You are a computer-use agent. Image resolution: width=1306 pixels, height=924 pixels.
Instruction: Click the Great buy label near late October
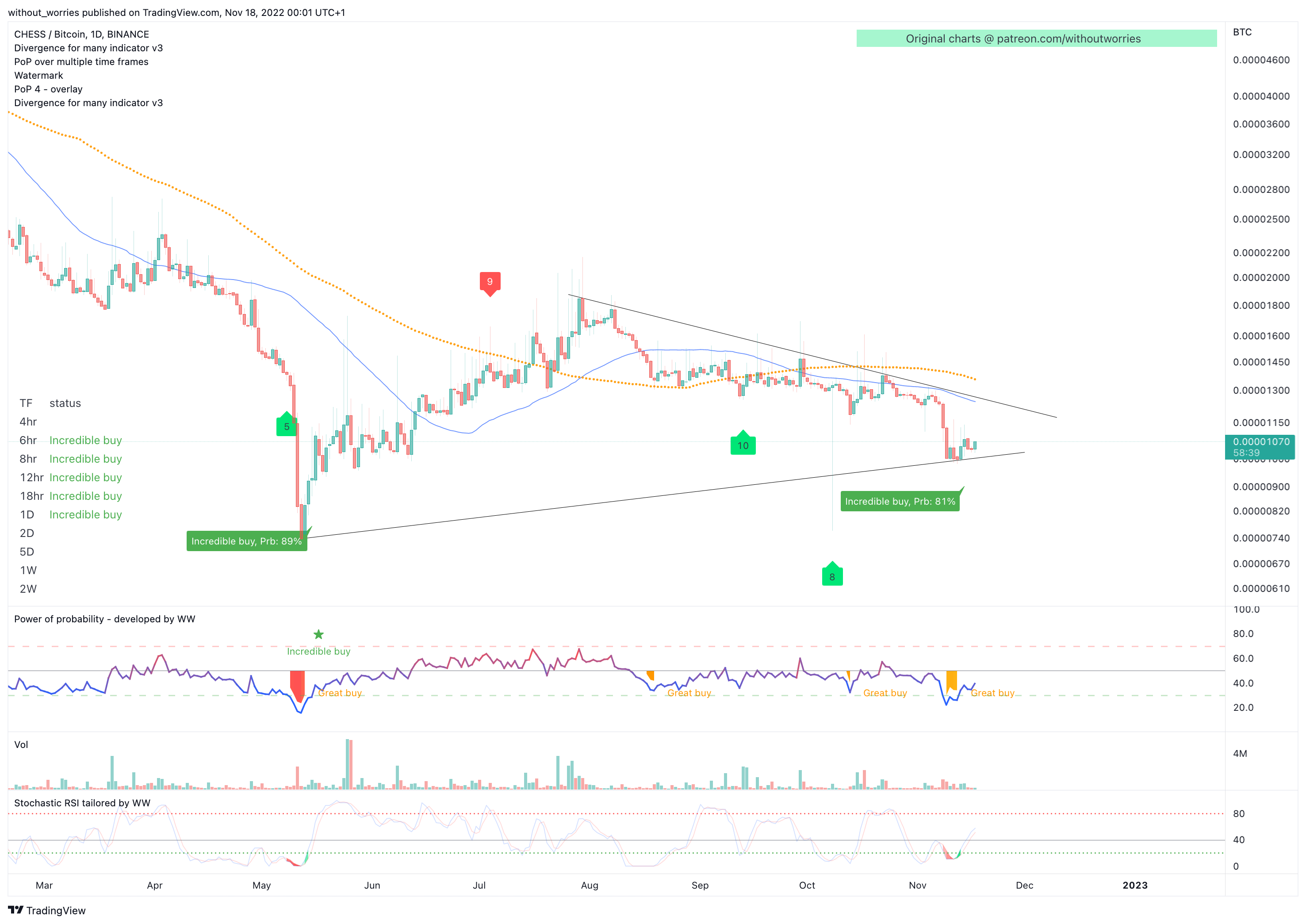tap(885, 693)
